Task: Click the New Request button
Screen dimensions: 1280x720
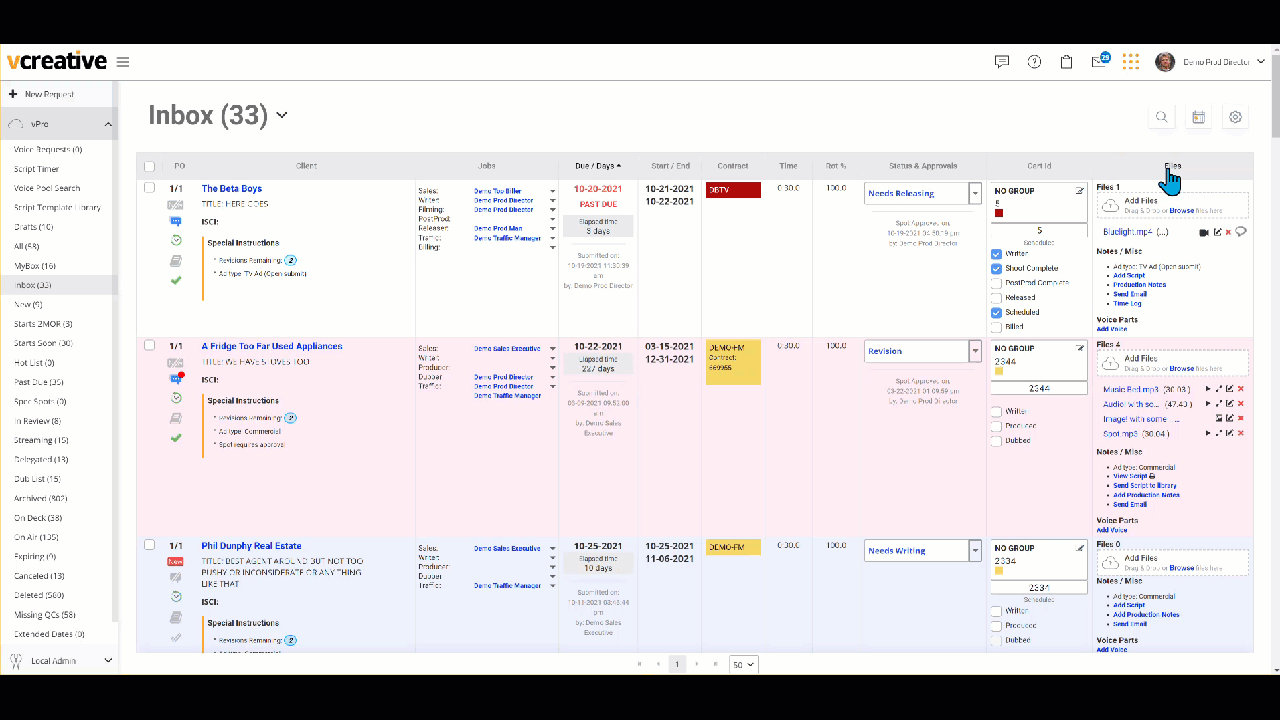Action: pos(40,94)
